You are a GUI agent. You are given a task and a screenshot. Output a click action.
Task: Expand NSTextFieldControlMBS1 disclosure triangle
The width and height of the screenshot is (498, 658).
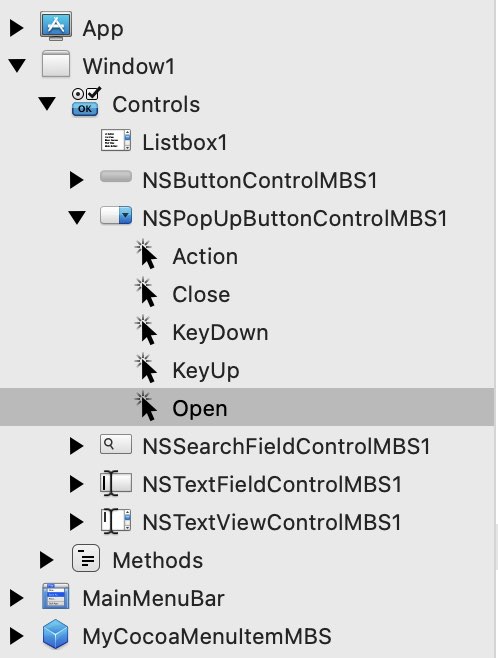[76, 484]
